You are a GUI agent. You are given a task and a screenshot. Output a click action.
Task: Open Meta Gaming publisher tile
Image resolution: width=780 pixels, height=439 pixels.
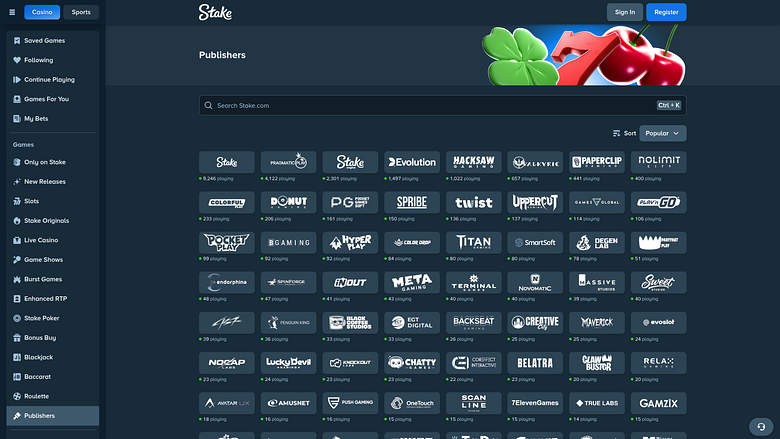coord(412,282)
